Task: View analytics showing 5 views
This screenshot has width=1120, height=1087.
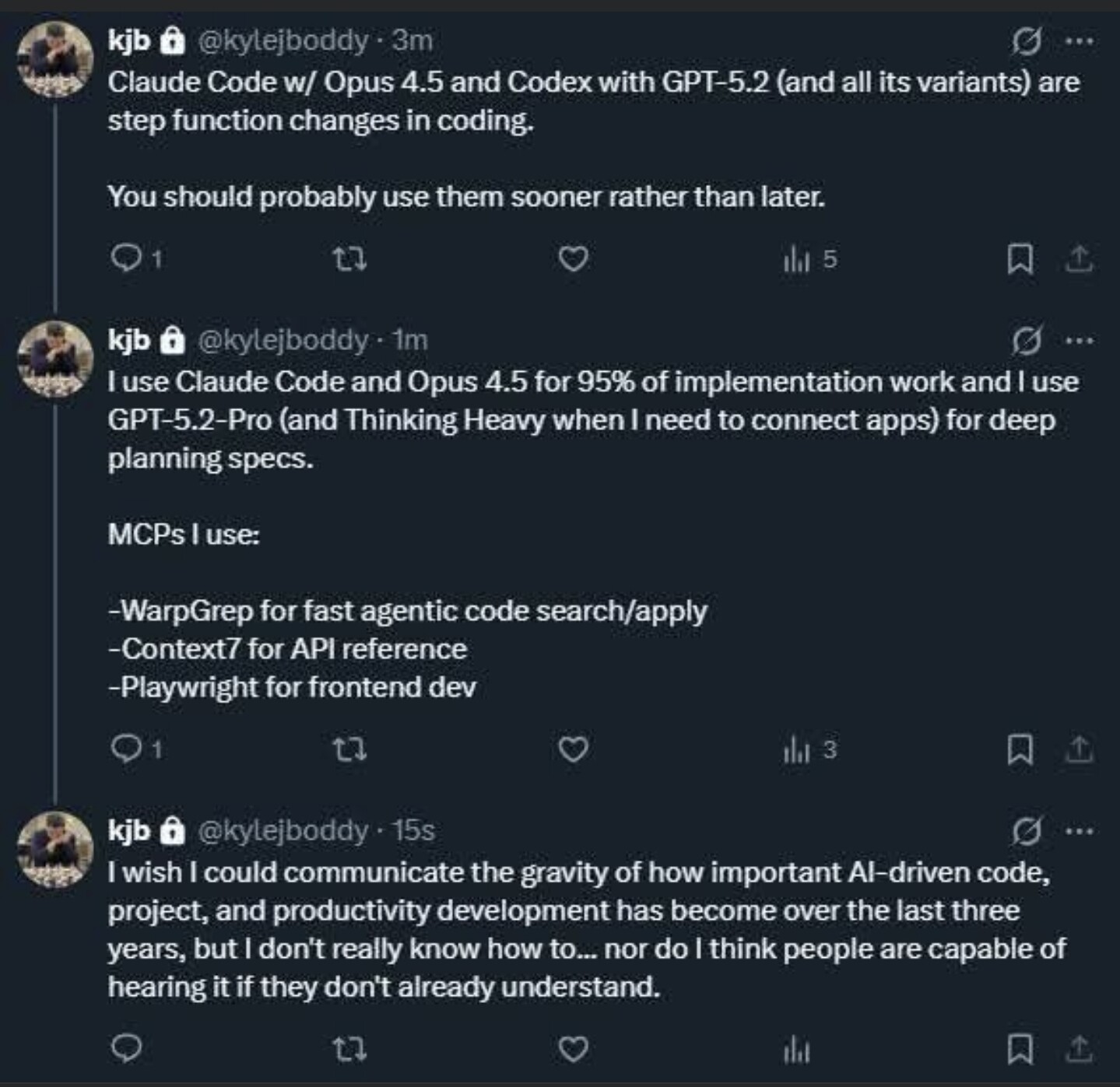Action: point(809,259)
